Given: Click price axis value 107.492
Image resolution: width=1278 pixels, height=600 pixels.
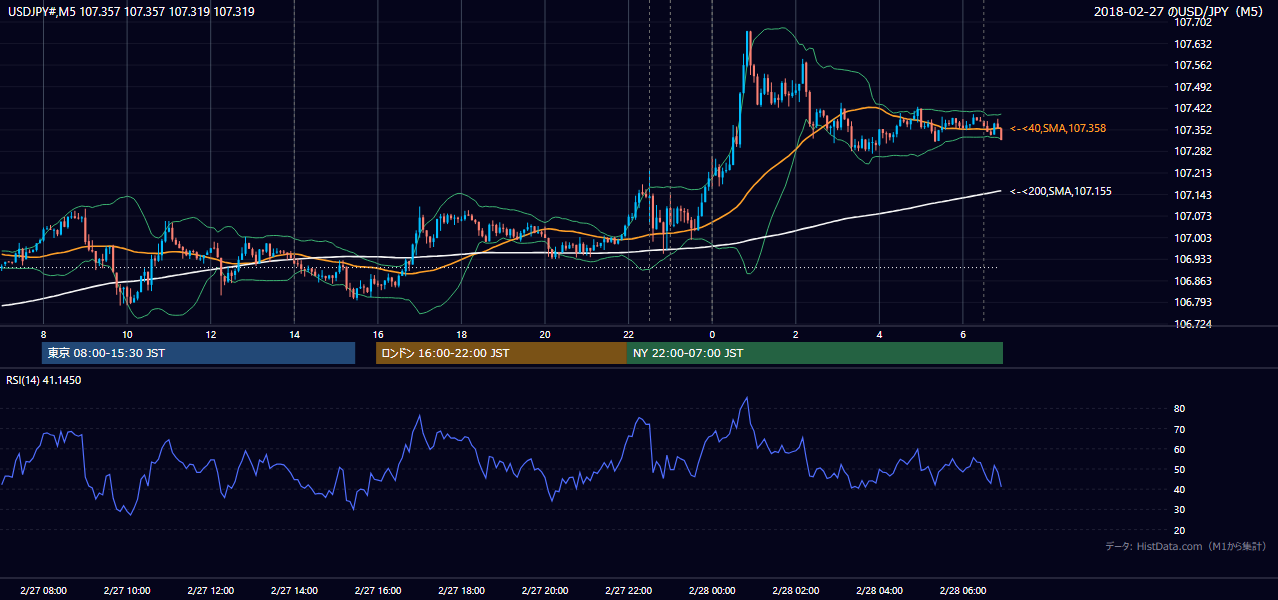Looking at the screenshot, I should [x=1191, y=87].
